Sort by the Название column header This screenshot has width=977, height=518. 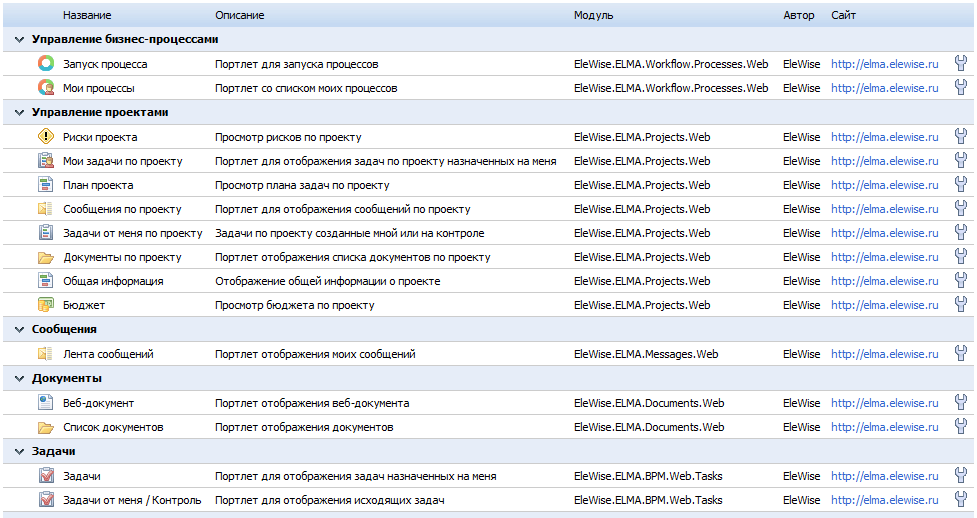coord(87,16)
